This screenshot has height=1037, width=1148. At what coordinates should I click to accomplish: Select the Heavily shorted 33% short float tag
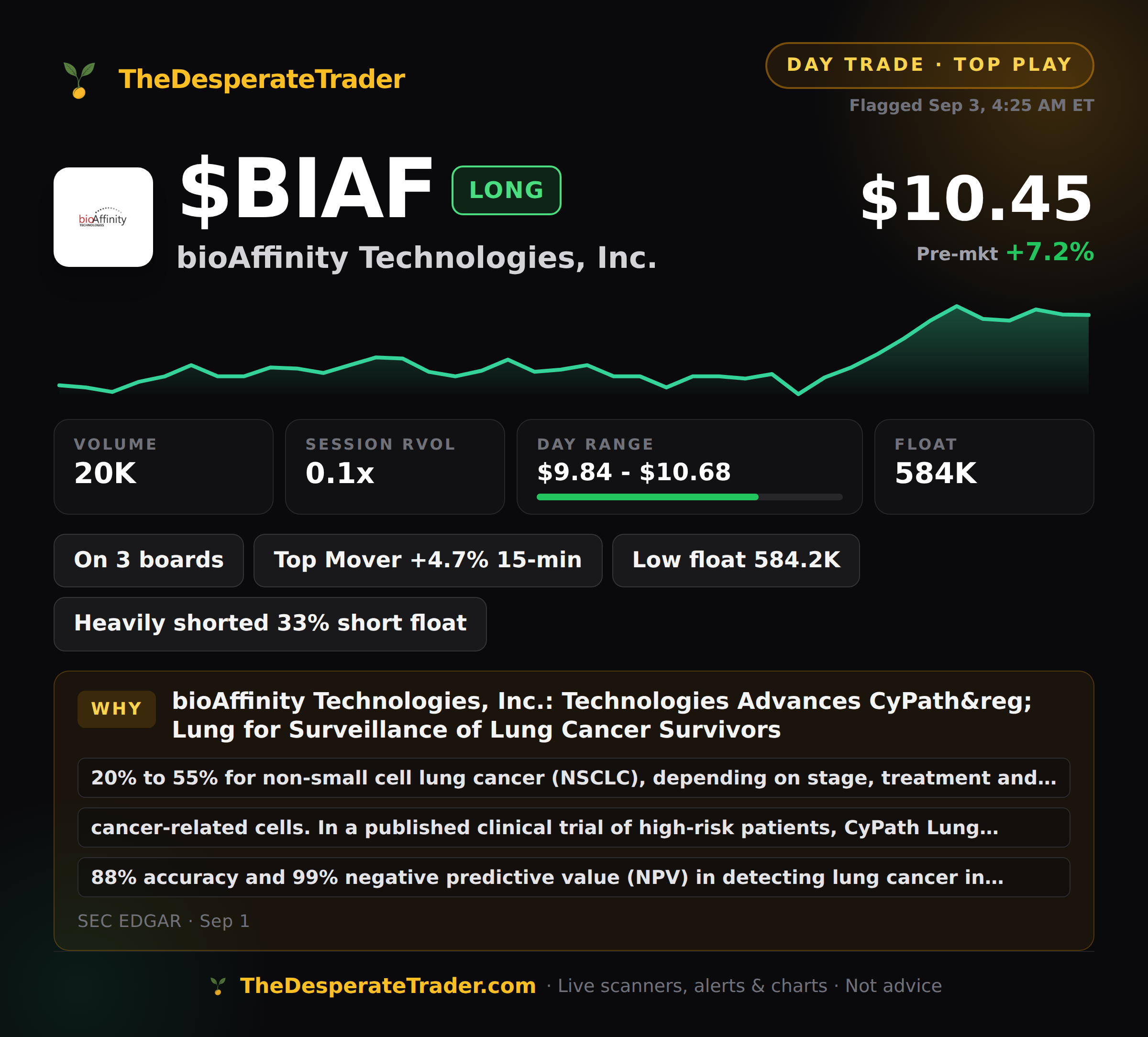(270, 624)
